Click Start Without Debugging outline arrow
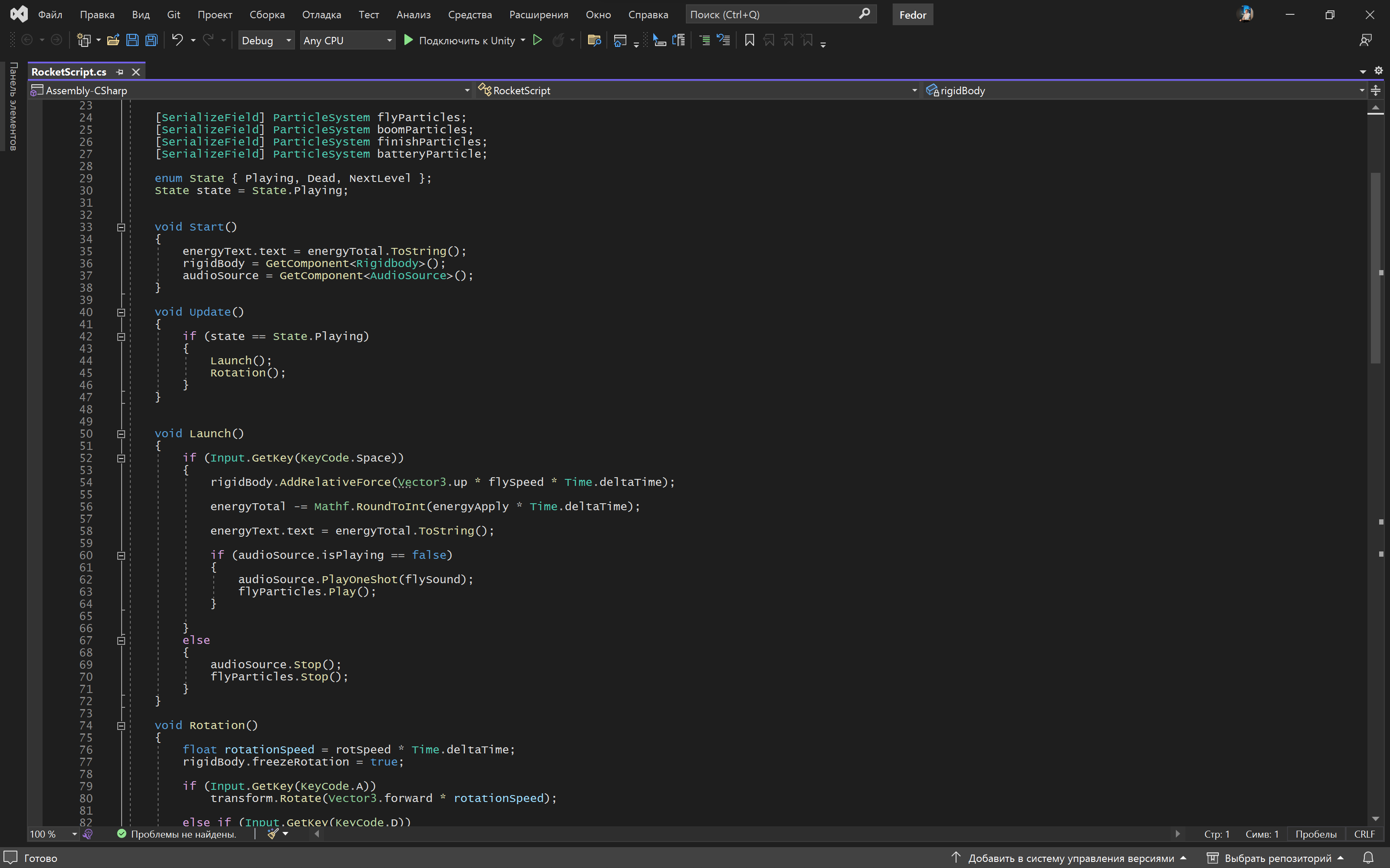 tap(537, 40)
